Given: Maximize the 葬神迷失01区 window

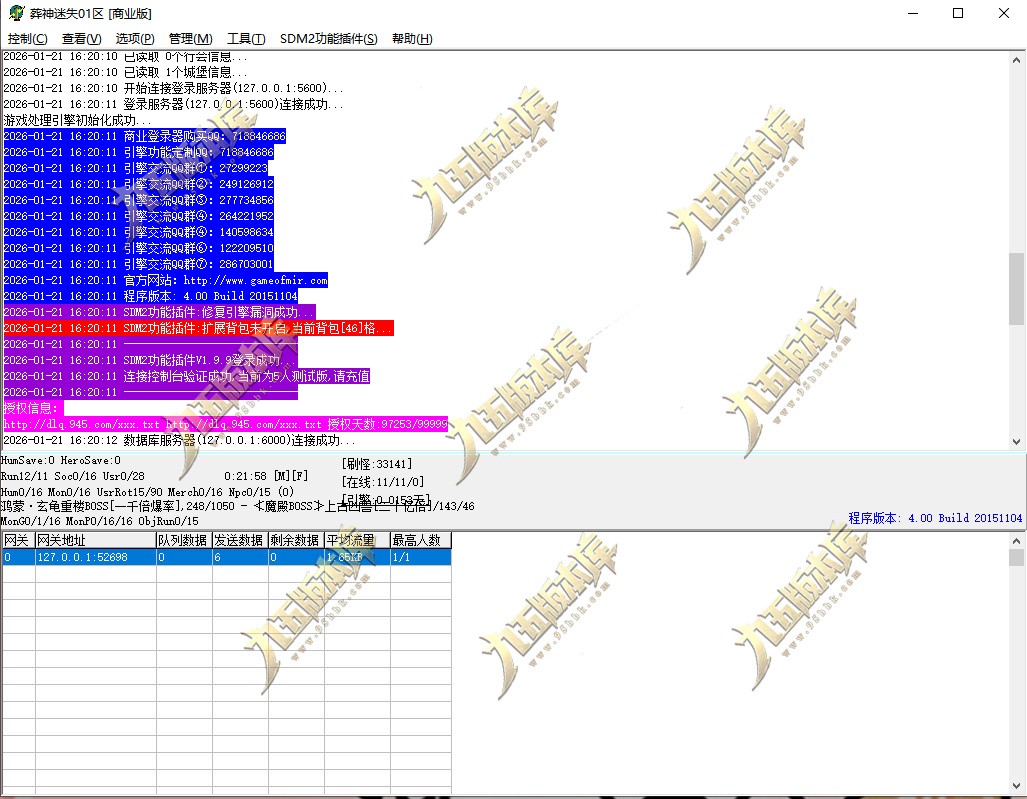Looking at the screenshot, I should tap(958, 13).
